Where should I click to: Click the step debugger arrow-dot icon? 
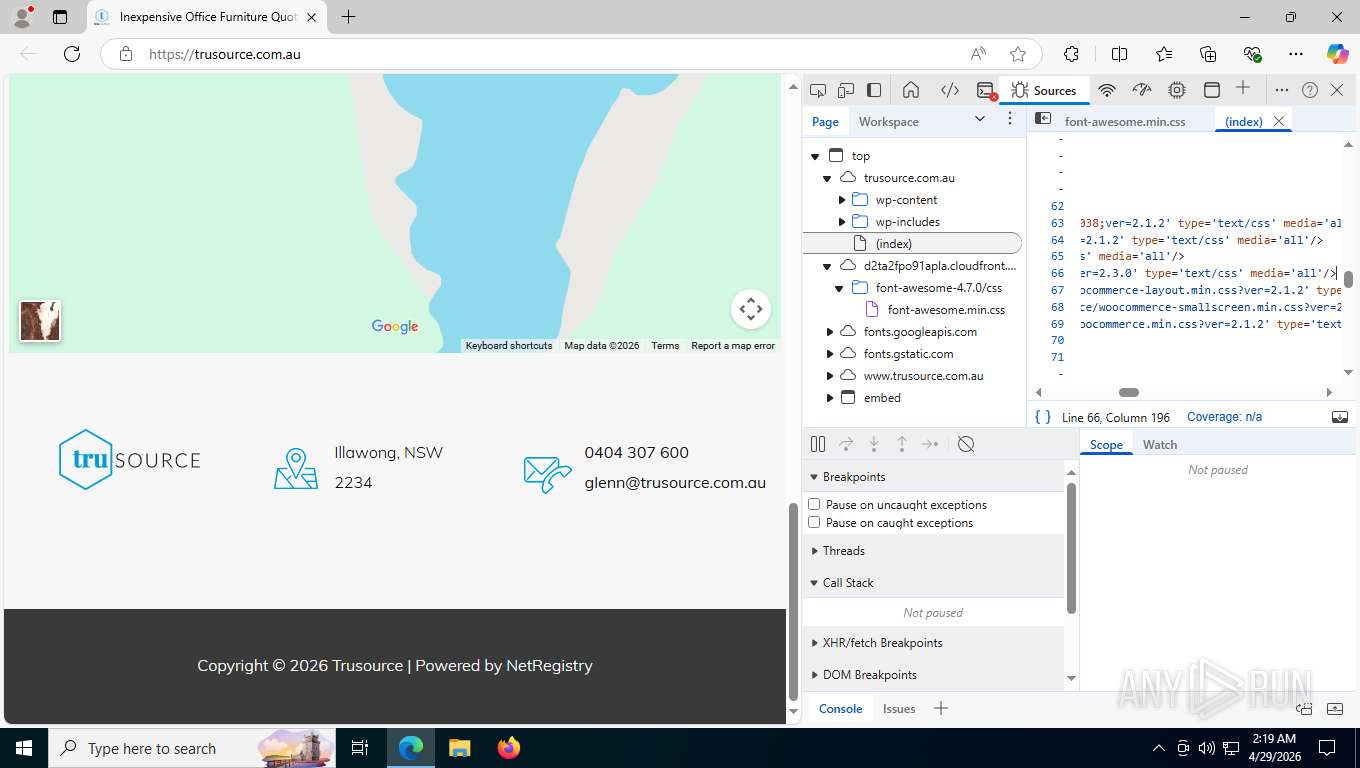tap(930, 444)
